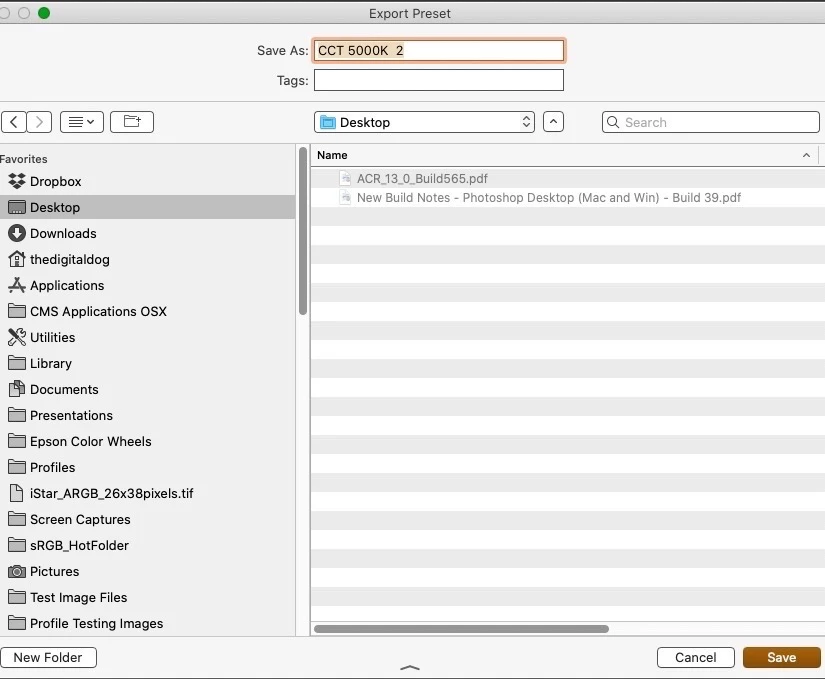Select ACR_13_0_Build565.pdf file
Image resolution: width=825 pixels, height=679 pixels.
tap(568, 179)
